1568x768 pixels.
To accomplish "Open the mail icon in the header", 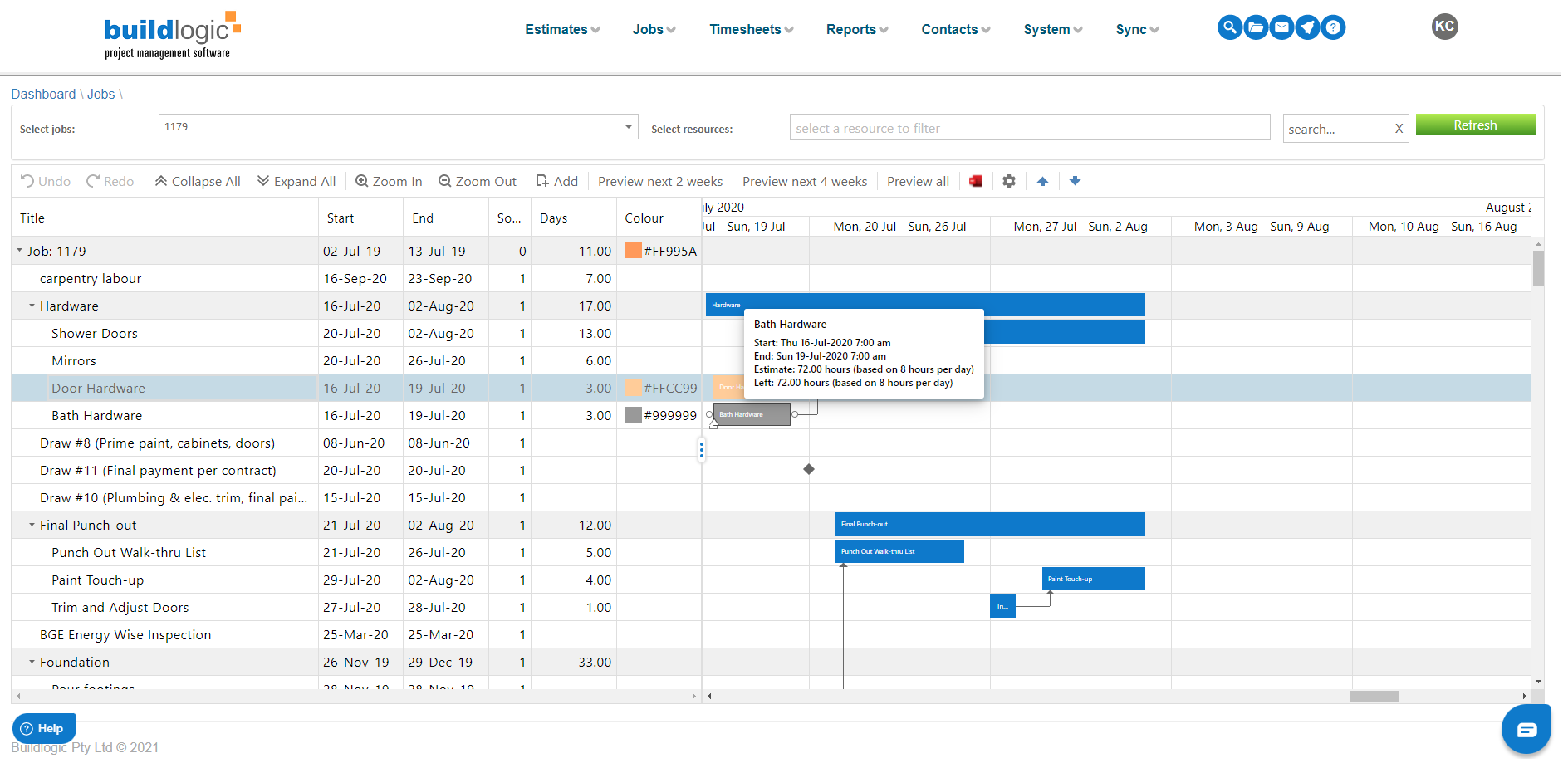I will pos(1281,27).
